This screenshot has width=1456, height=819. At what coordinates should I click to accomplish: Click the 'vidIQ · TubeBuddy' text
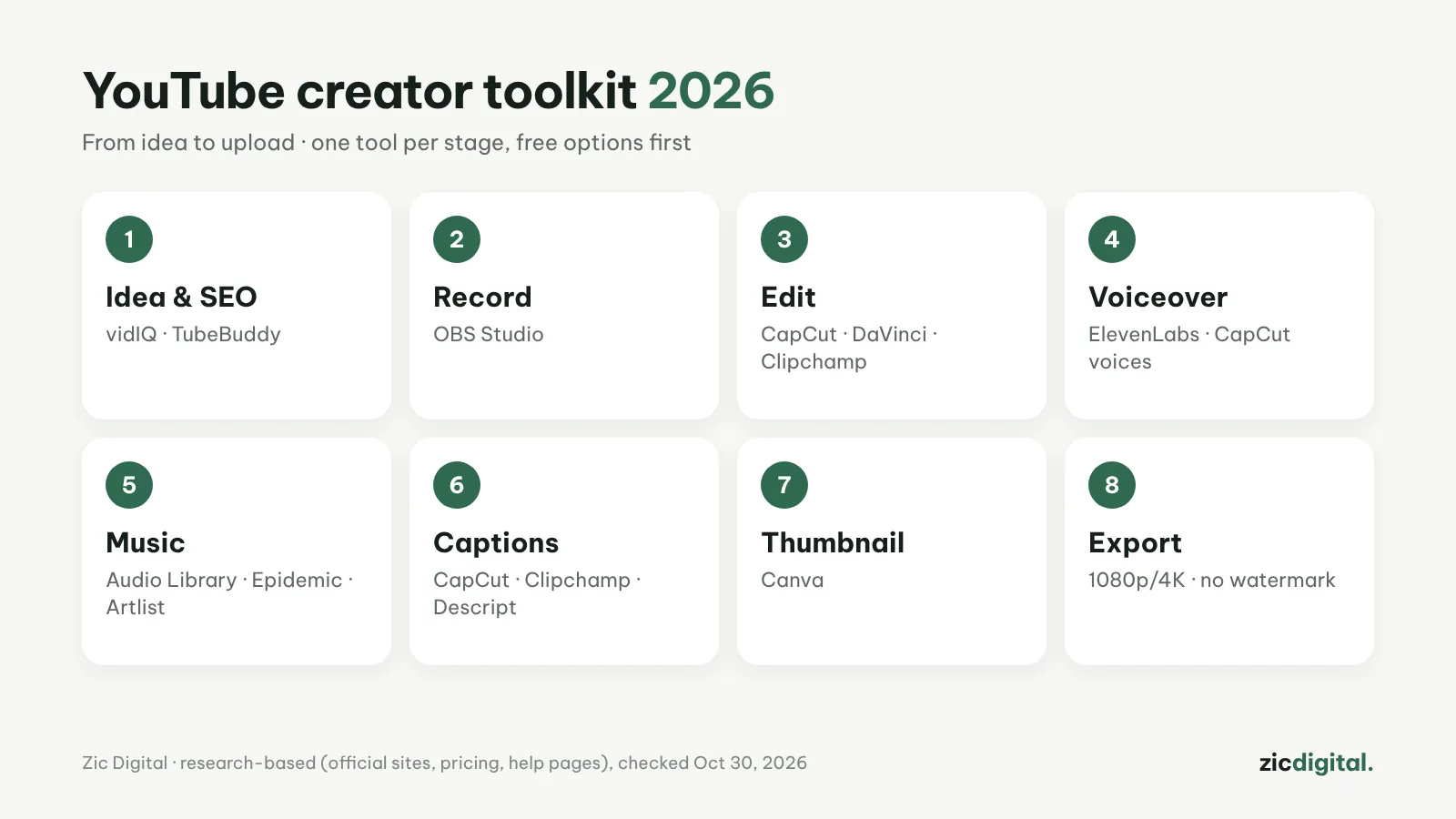(193, 334)
